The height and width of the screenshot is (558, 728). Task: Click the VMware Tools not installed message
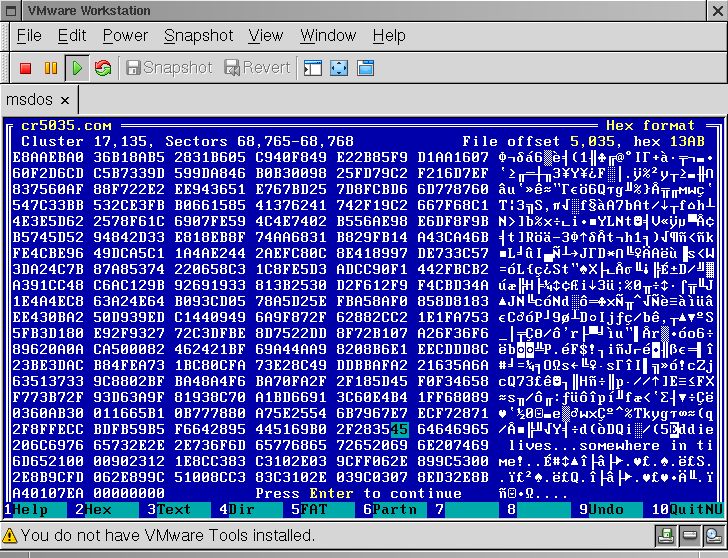tap(168, 536)
